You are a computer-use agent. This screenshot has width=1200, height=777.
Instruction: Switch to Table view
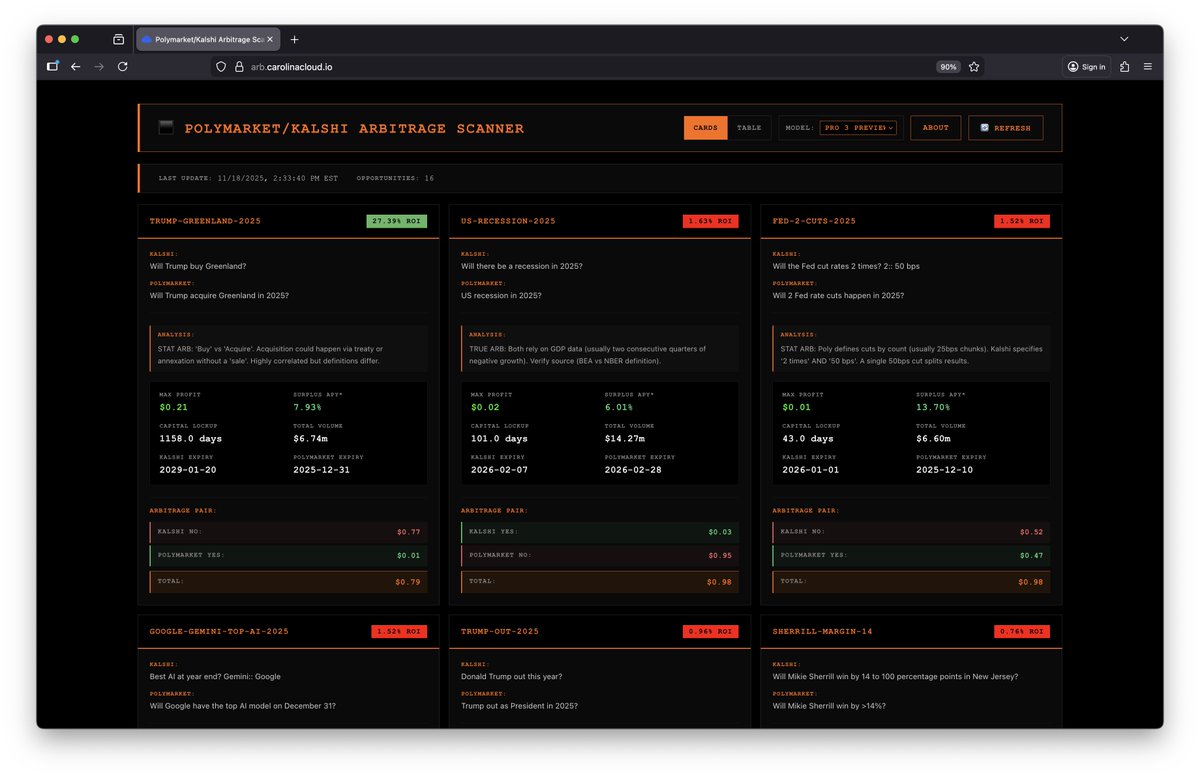[749, 128]
